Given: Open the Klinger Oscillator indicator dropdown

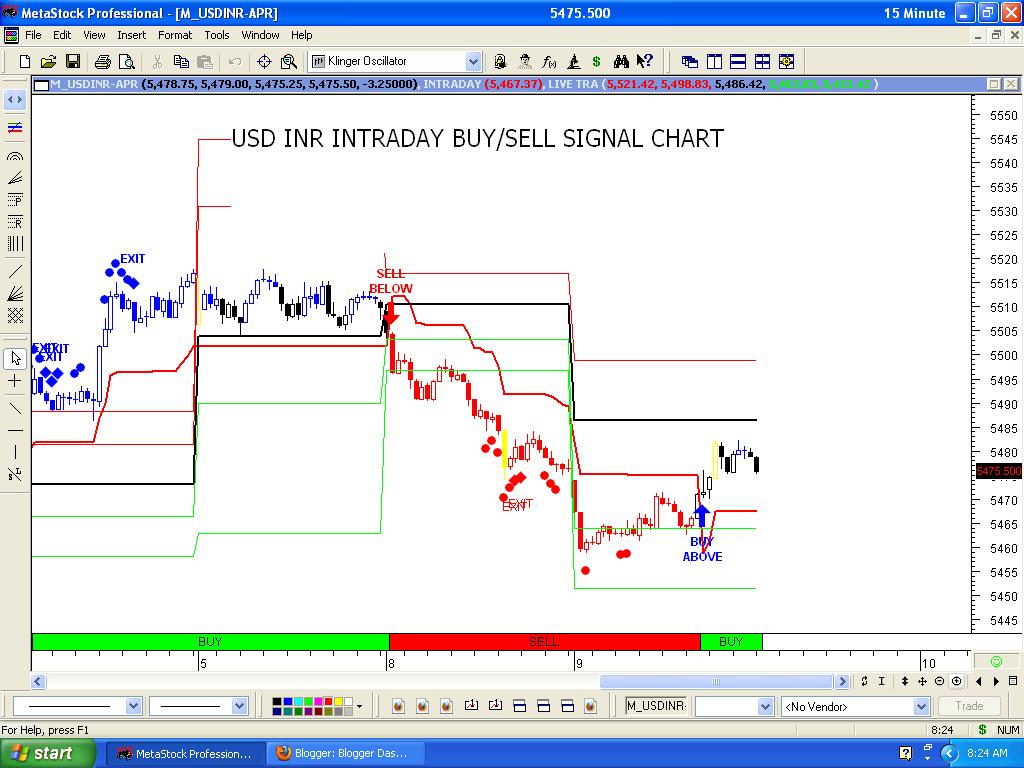Looking at the screenshot, I should click(472, 61).
